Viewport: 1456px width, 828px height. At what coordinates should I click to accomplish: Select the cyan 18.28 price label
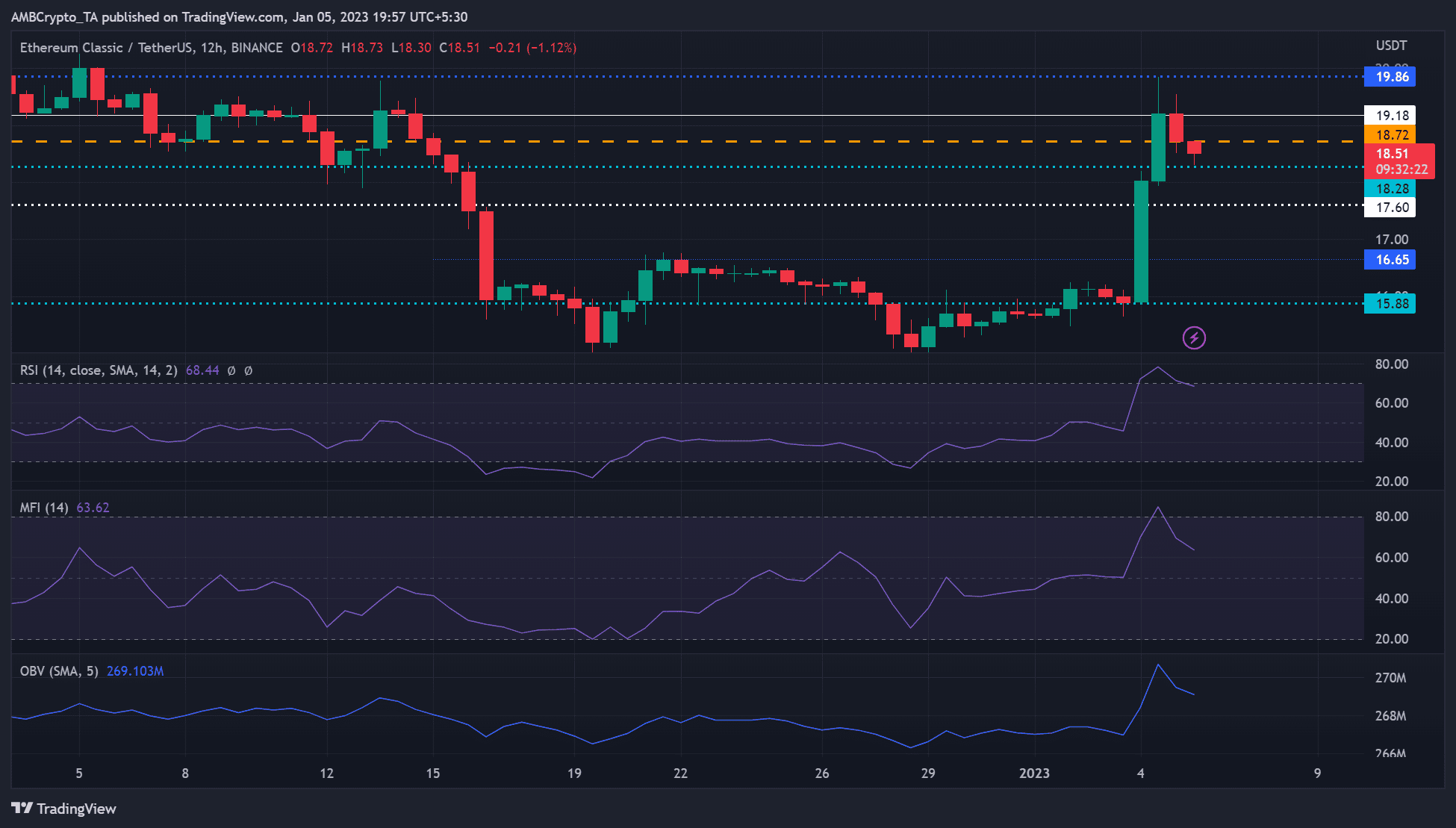(1390, 189)
